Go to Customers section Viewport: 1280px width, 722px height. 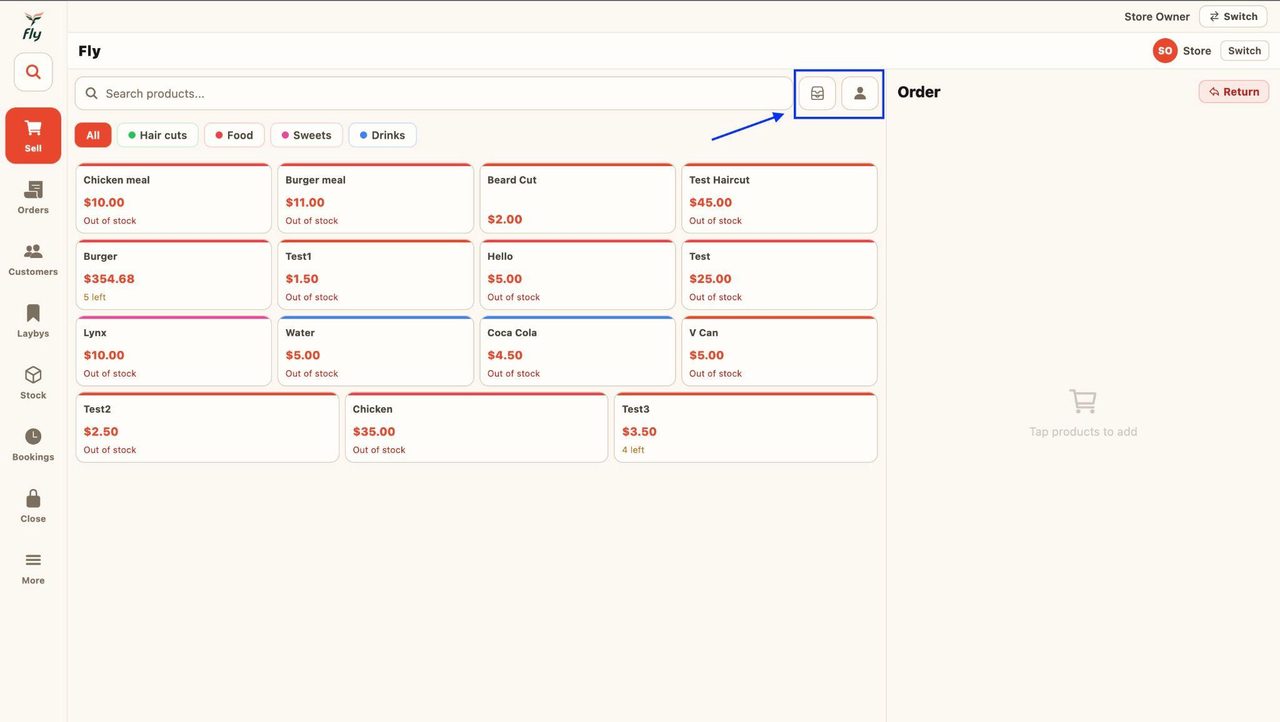(x=33, y=259)
